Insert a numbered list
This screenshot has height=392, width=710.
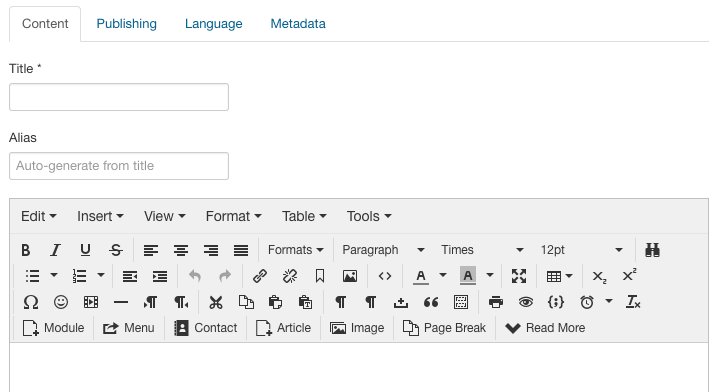pos(80,276)
